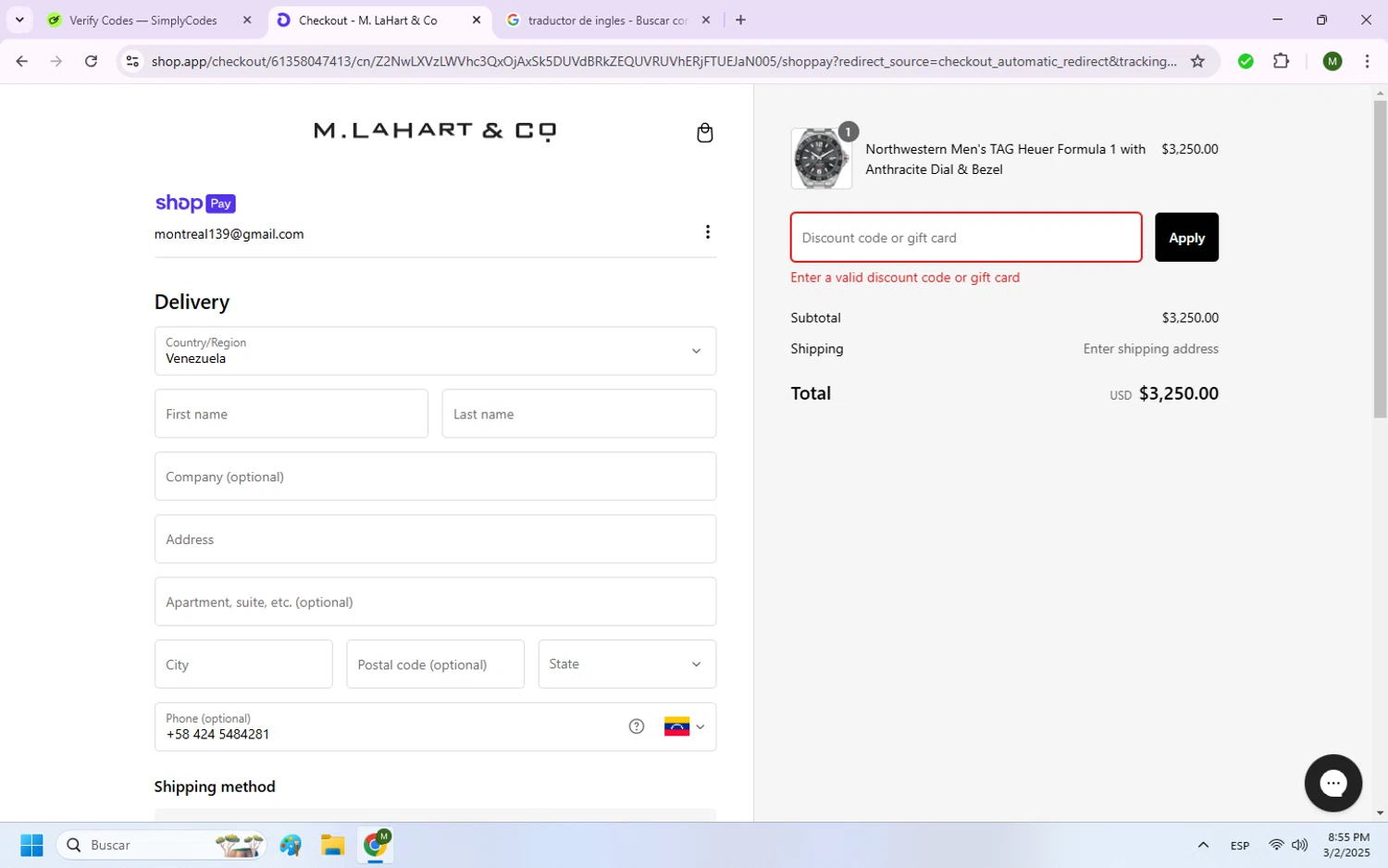Open the Chrome profile avatar M
1388x868 pixels.
click(x=1332, y=61)
